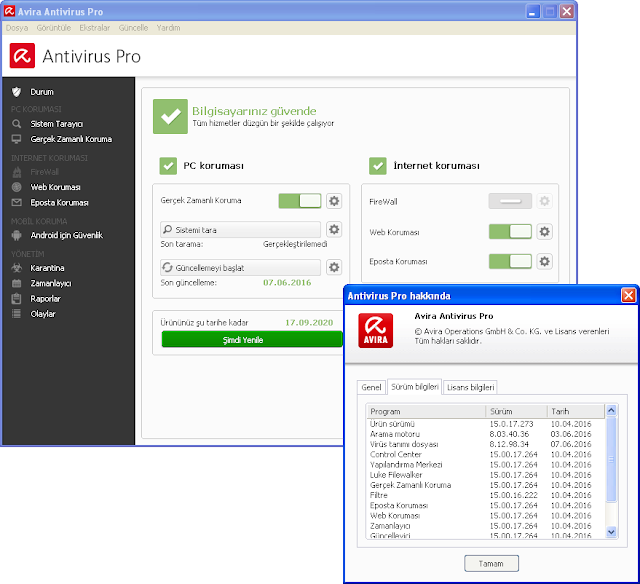Click the Güncellemeyi başlat button
Viewport: 640px width, 584px height.
coord(240,268)
